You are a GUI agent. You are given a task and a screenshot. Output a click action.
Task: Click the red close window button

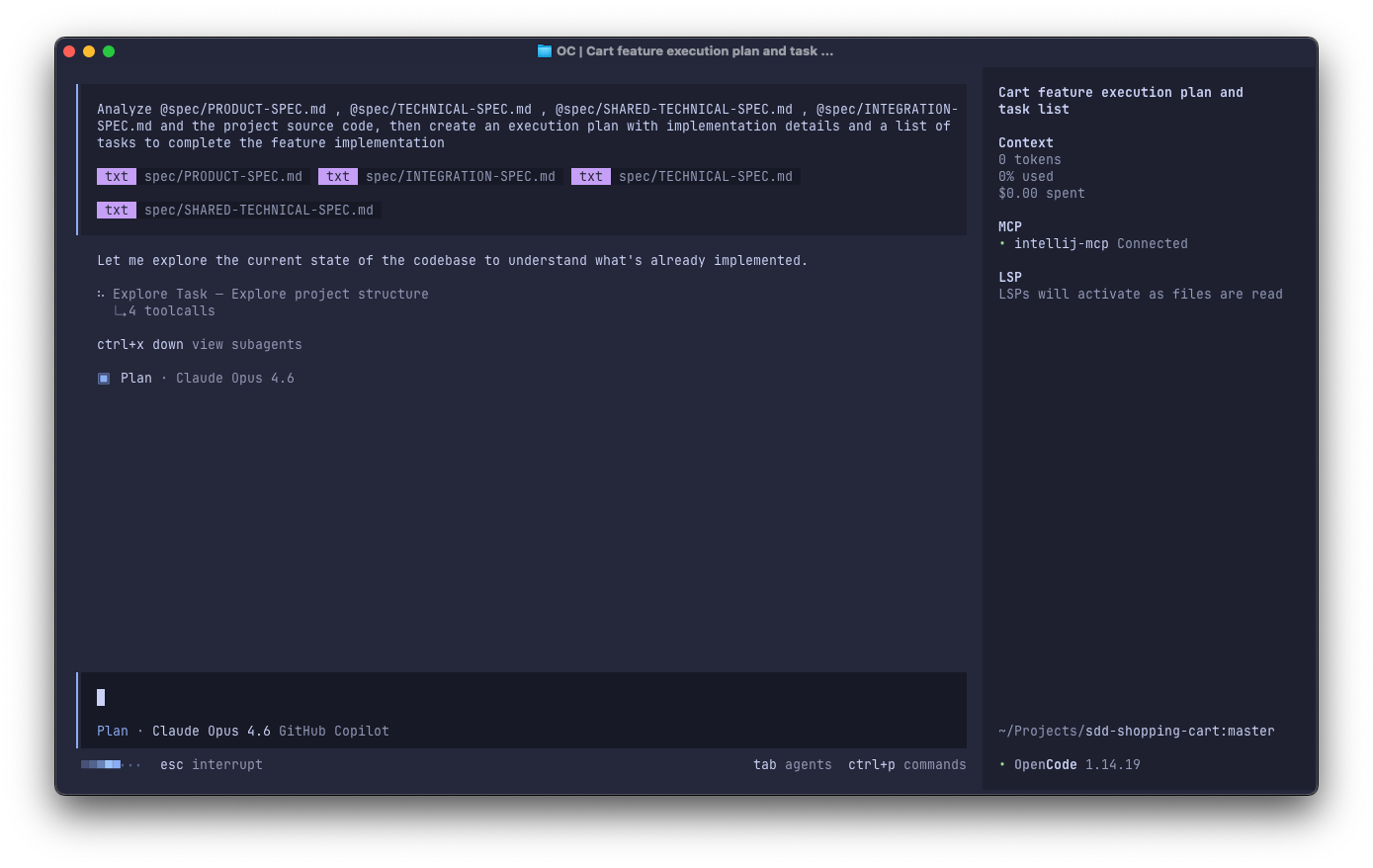pyautogui.click(x=69, y=51)
